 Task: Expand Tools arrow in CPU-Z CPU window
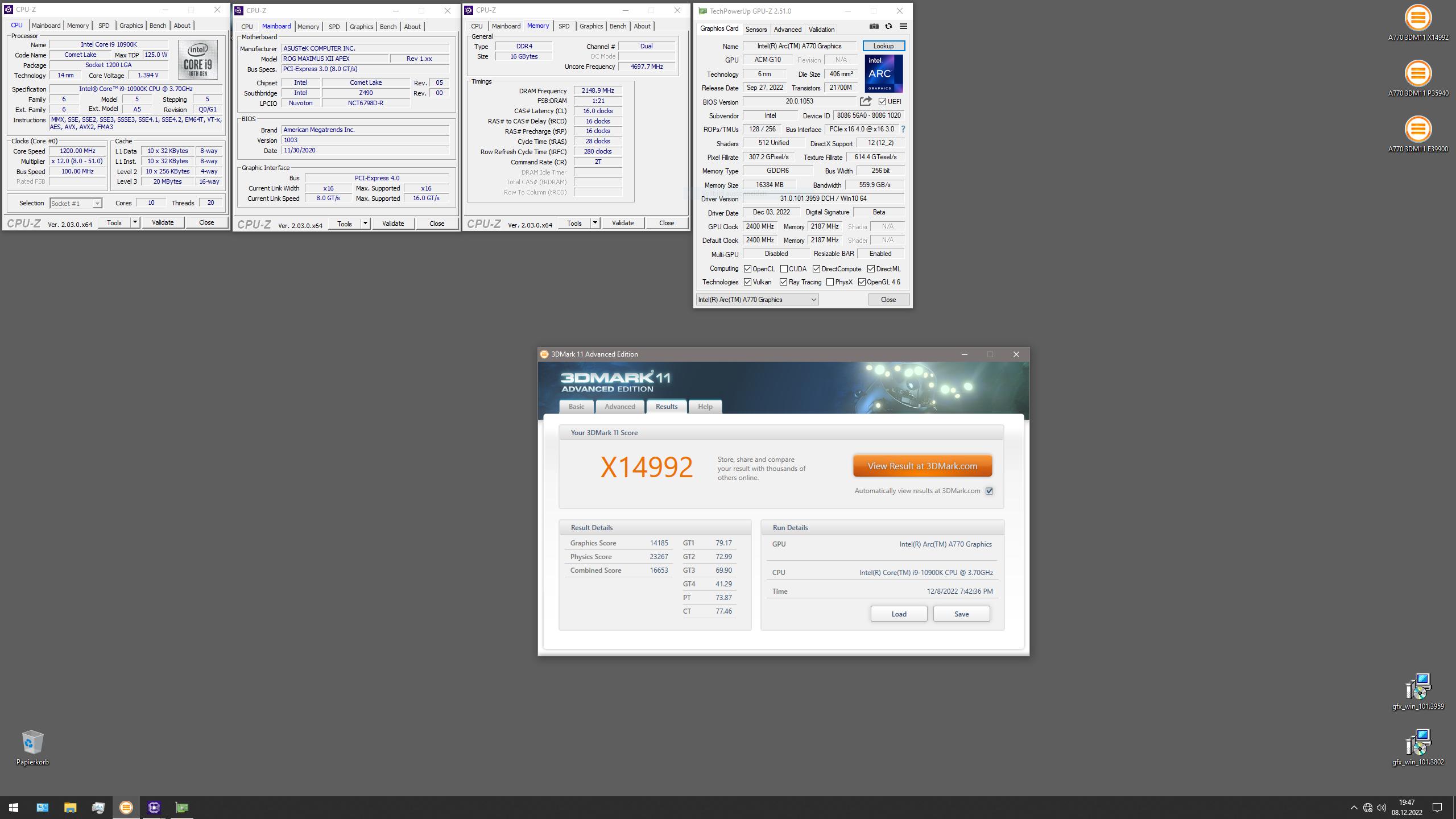135,222
